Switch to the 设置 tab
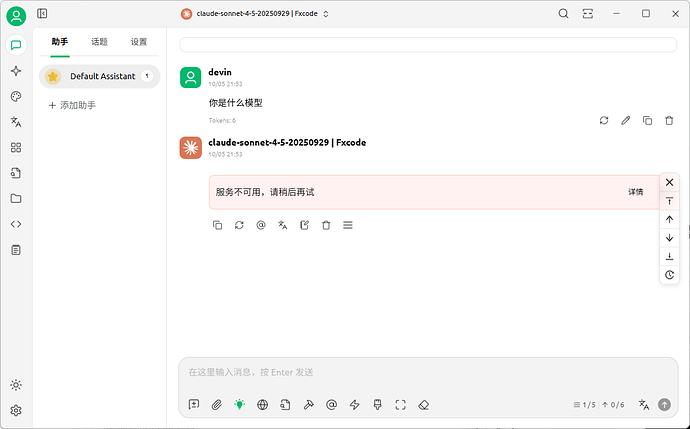The height and width of the screenshot is (429, 690). (x=139, y=42)
